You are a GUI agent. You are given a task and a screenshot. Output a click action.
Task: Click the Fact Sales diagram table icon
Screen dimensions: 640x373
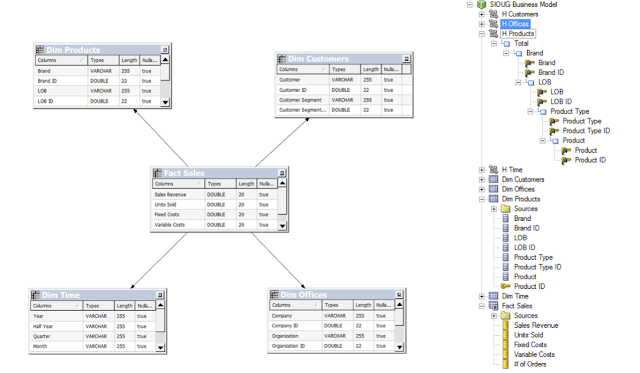[x=157, y=173]
